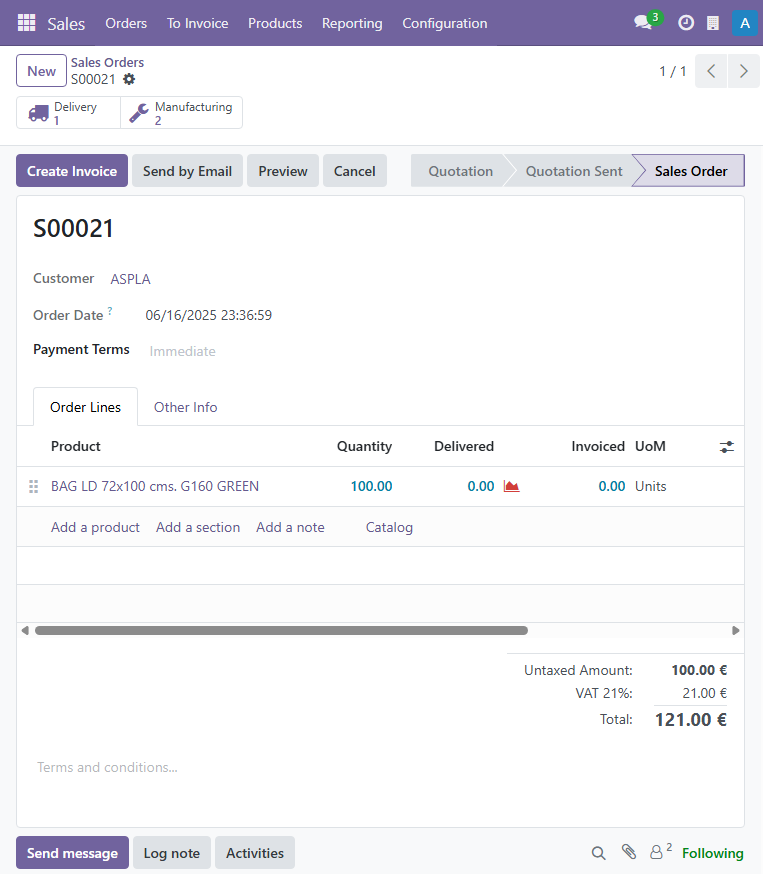Go to next record arrow
763x874 pixels.
coord(743,71)
